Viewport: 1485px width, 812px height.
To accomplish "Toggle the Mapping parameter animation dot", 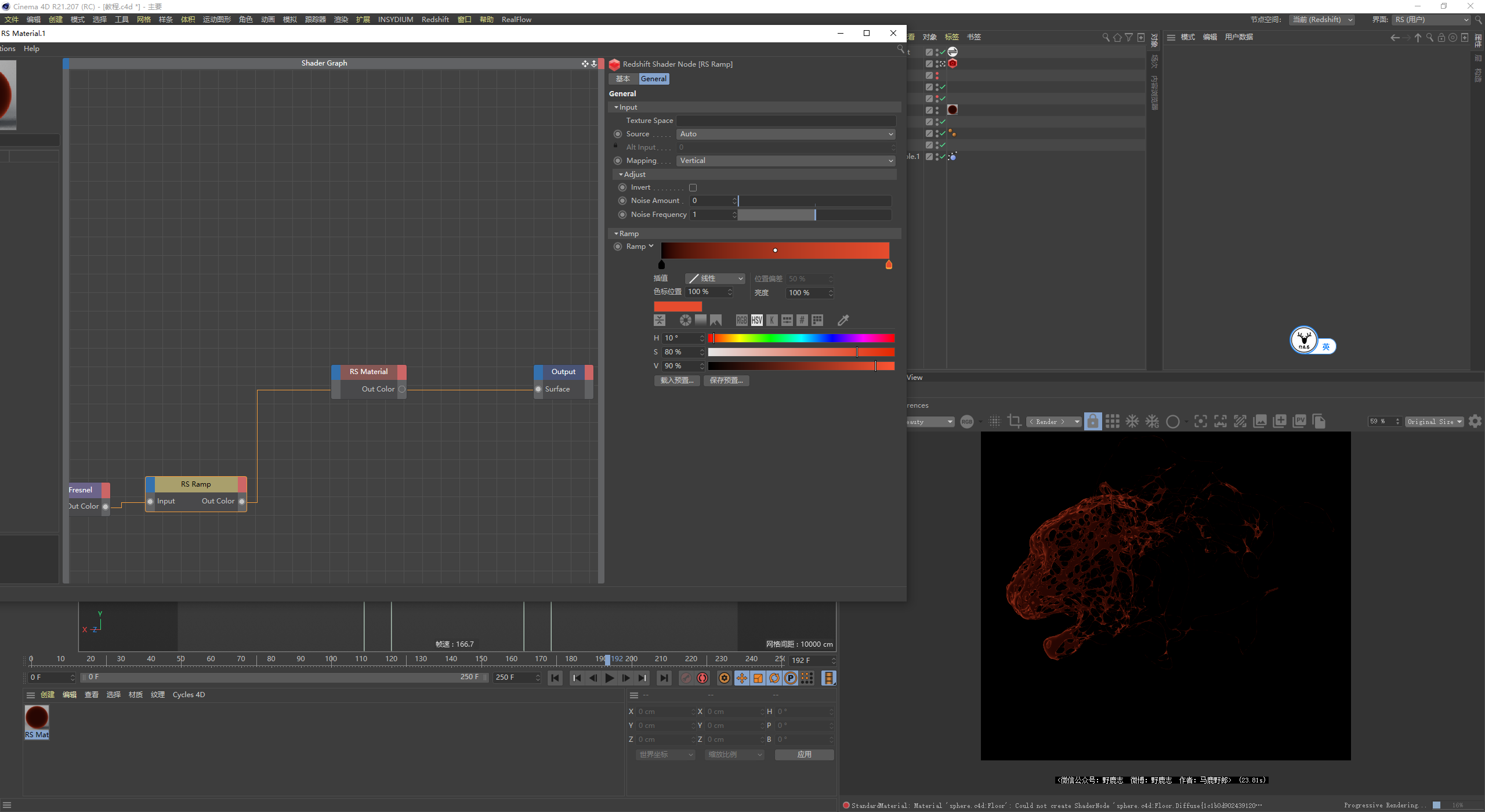I will tap(618, 161).
